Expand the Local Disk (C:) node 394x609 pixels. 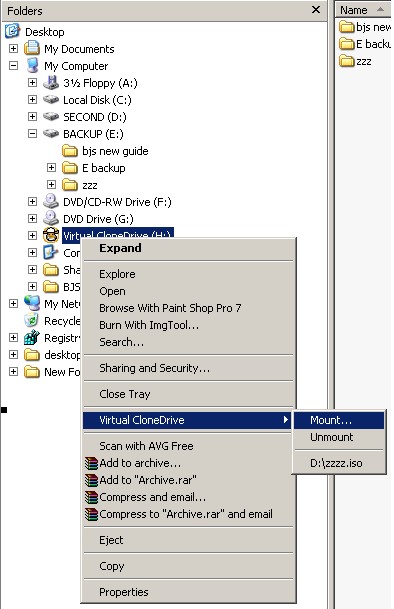pos(33,100)
